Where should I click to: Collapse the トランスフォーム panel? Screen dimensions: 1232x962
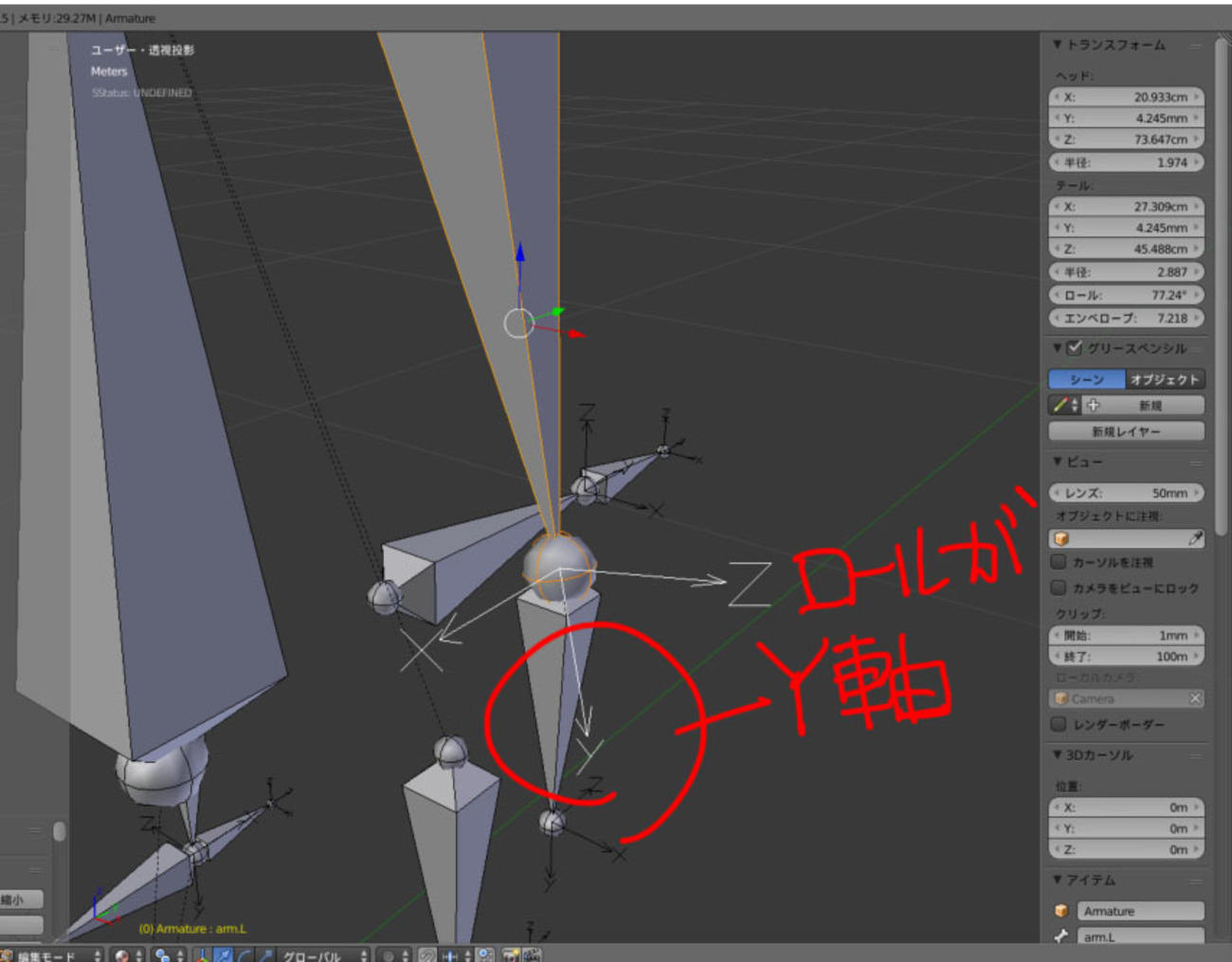pyautogui.click(x=1058, y=45)
